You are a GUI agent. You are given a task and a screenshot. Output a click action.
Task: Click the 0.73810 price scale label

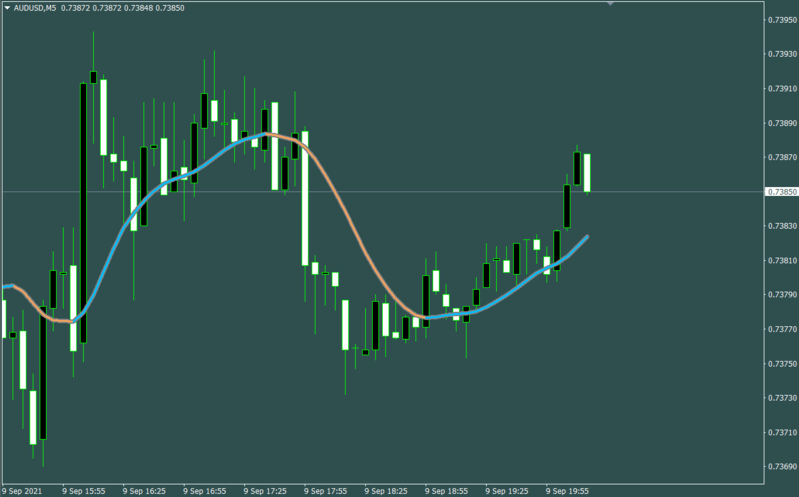[782, 260]
